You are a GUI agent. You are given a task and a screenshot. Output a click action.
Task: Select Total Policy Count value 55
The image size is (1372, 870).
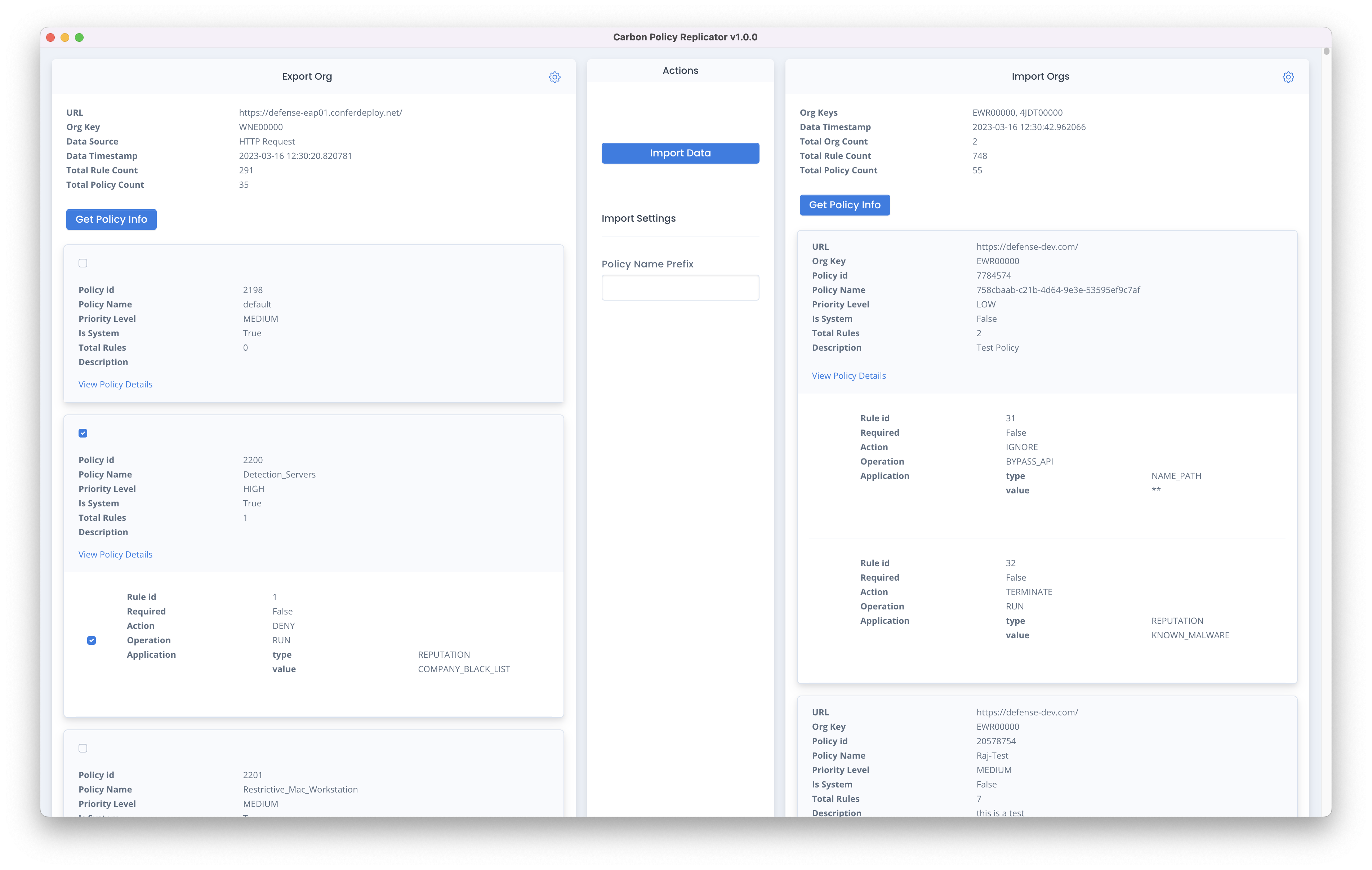pyautogui.click(x=977, y=170)
